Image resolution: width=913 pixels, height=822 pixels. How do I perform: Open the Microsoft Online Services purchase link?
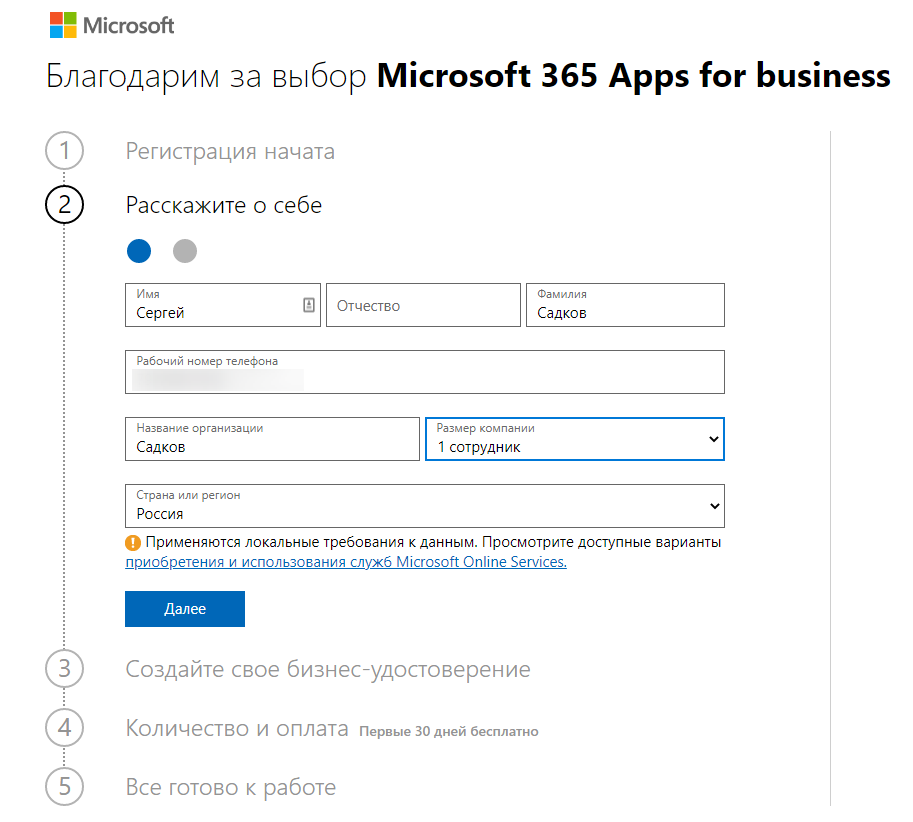[x=346, y=562]
